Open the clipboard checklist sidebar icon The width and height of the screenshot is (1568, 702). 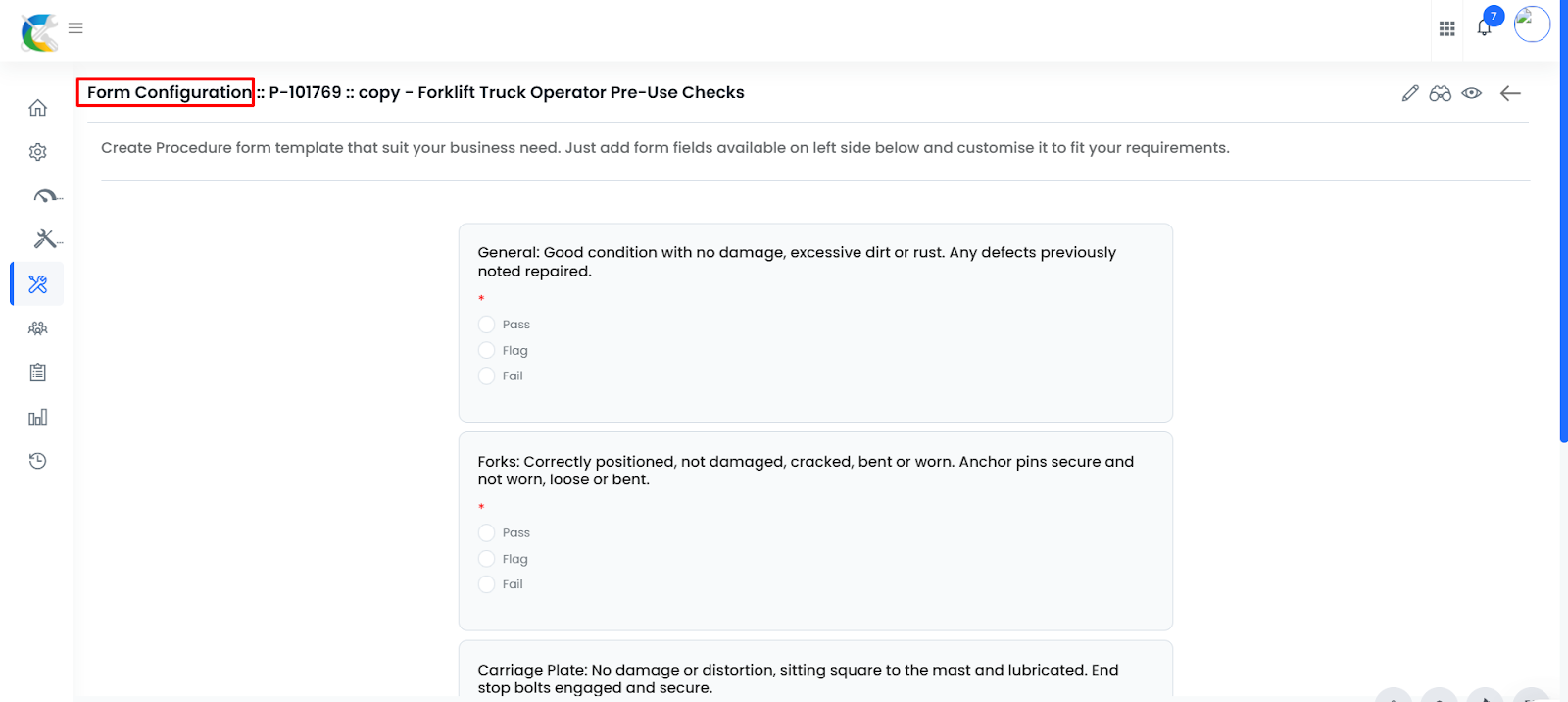pyautogui.click(x=37, y=373)
